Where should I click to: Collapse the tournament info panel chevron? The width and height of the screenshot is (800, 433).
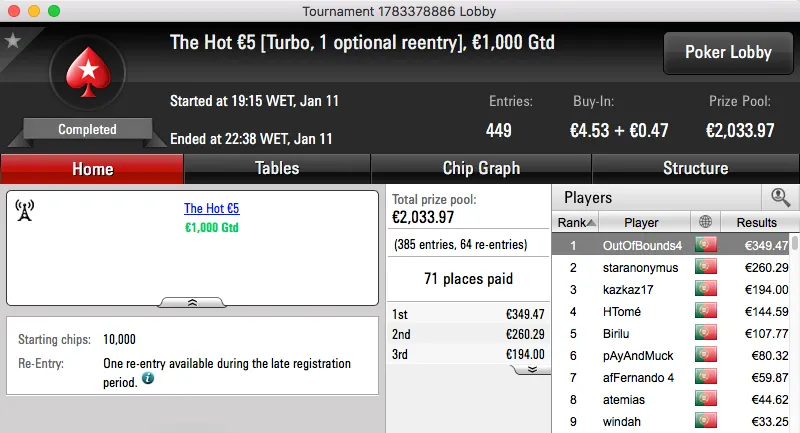point(192,301)
